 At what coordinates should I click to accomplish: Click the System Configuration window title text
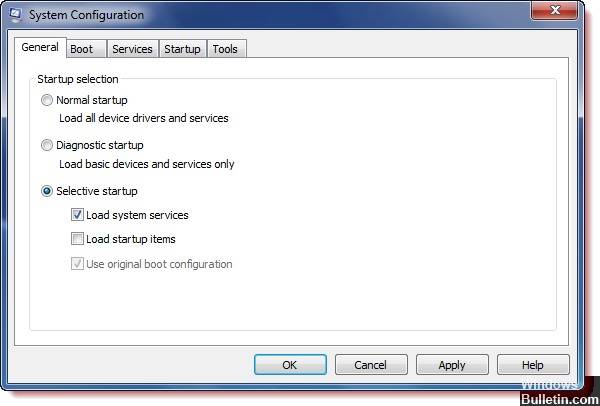pos(86,15)
